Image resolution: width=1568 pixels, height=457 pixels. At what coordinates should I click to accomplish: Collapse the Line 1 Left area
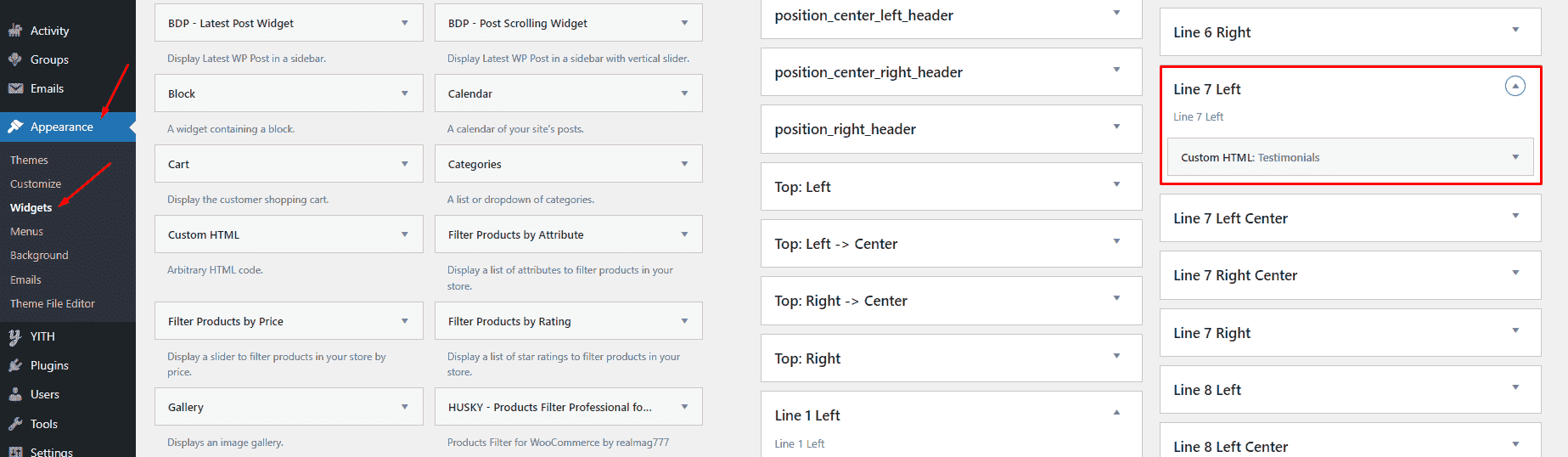(1116, 413)
